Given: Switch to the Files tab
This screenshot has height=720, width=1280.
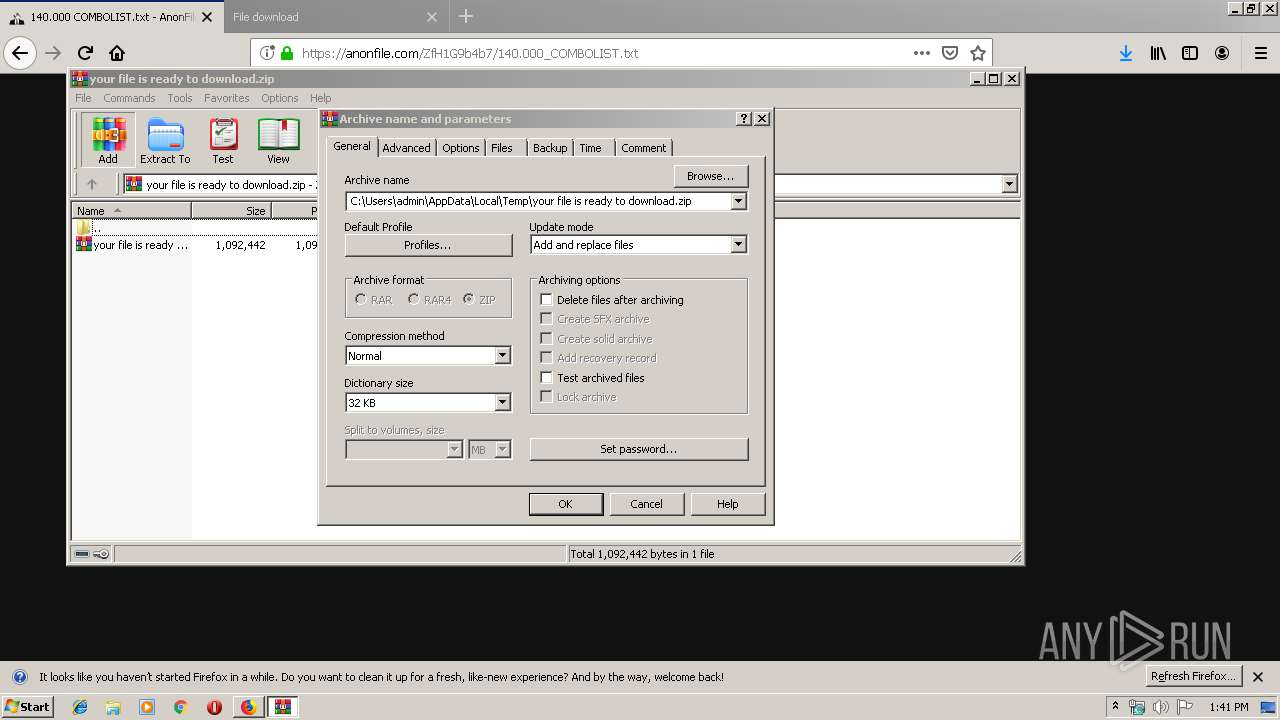Looking at the screenshot, I should (x=502, y=148).
